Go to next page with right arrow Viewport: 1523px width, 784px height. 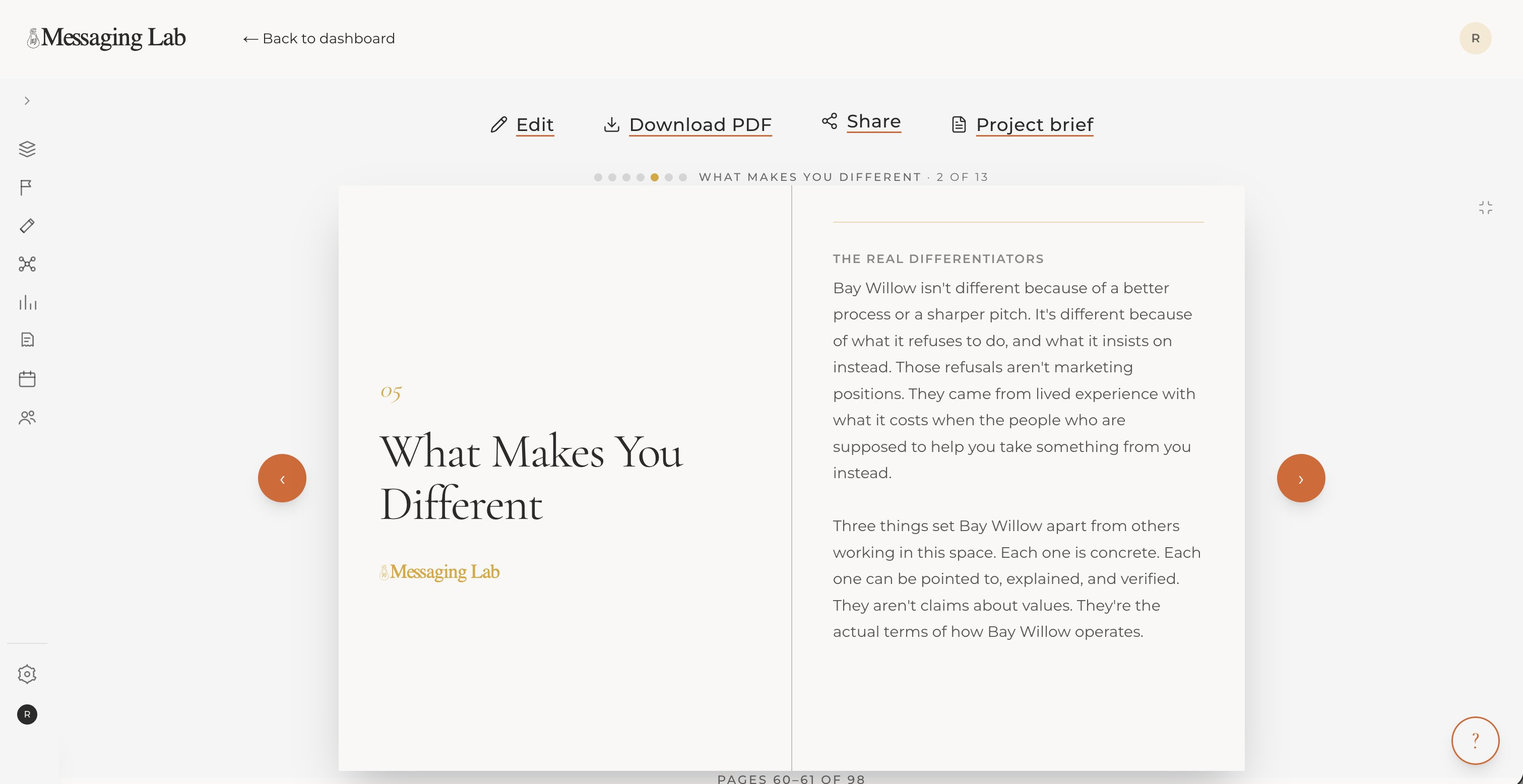tap(1301, 478)
